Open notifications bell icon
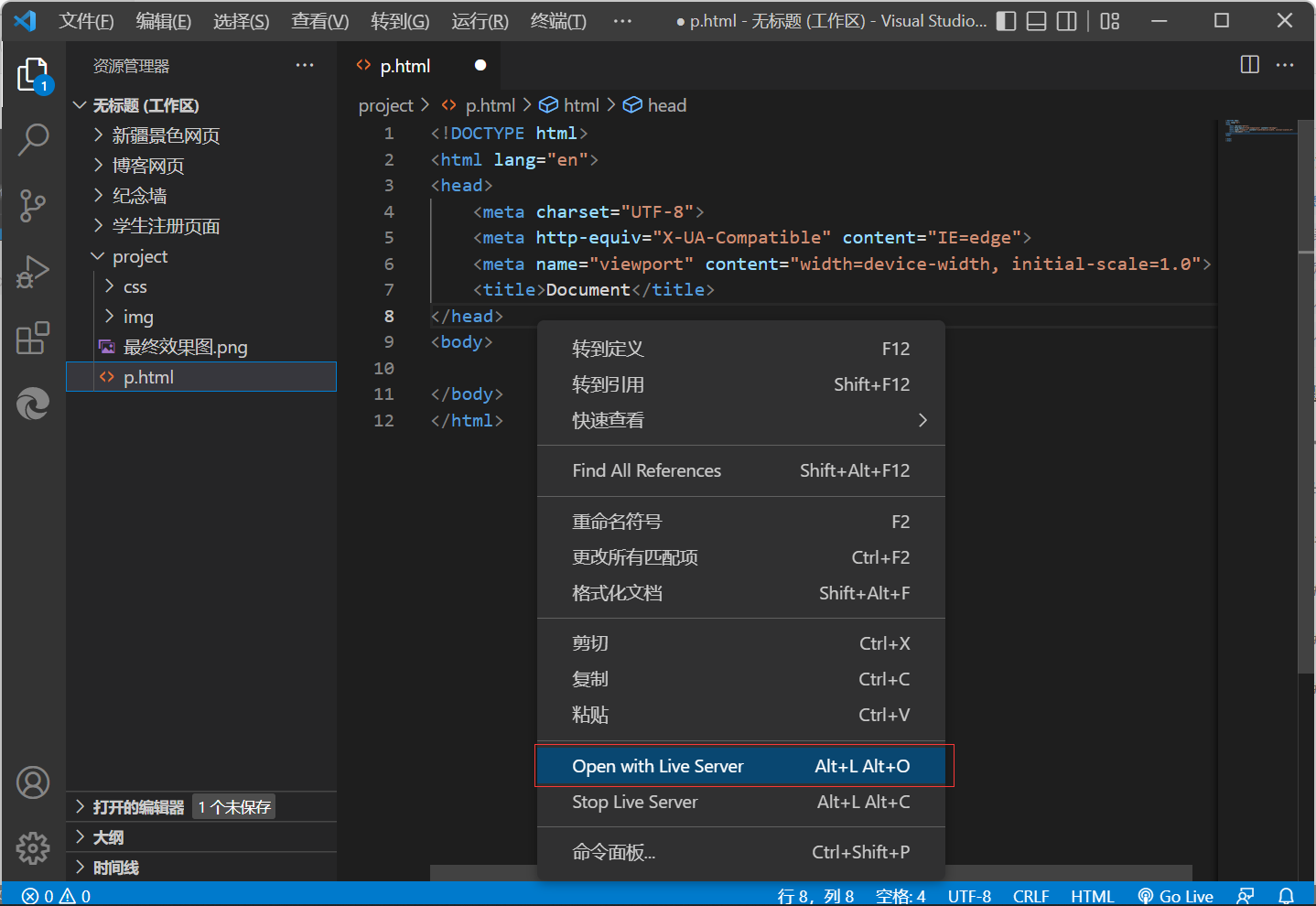Viewport: 1316px width, 906px height. pyautogui.click(x=1286, y=896)
